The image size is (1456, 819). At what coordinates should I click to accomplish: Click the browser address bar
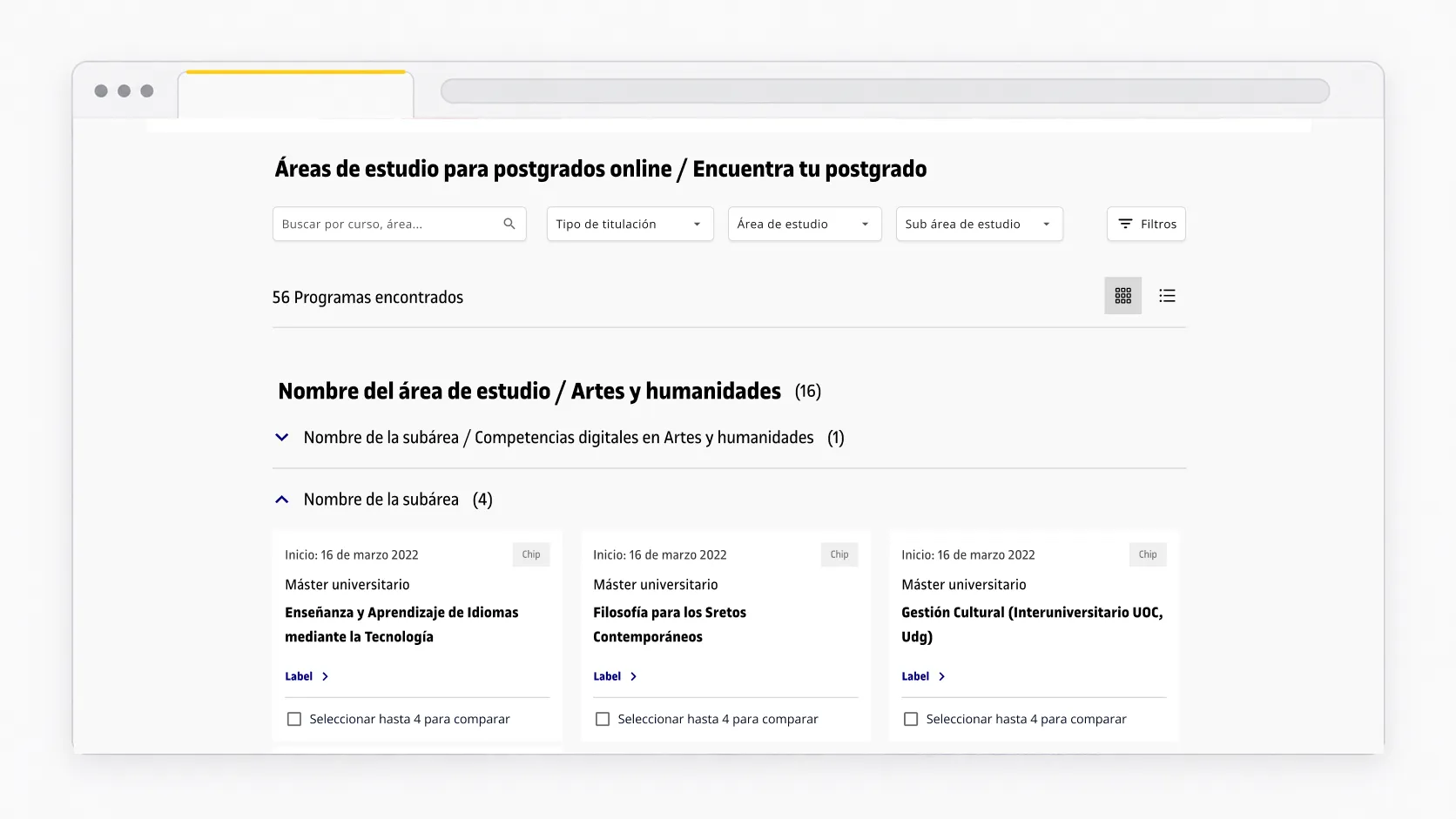click(x=885, y=91)
